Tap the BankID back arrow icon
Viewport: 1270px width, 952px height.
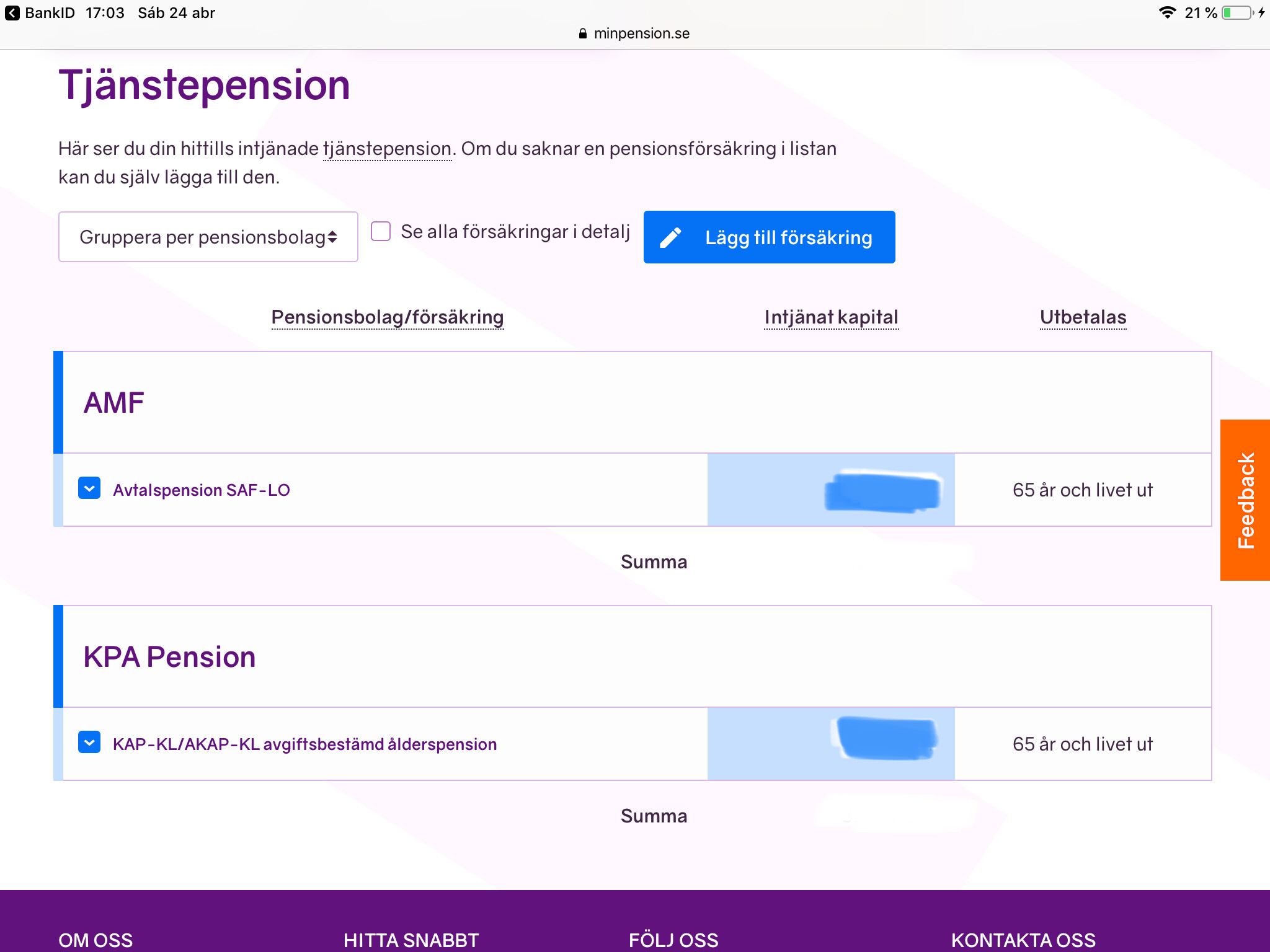(12, 13)
